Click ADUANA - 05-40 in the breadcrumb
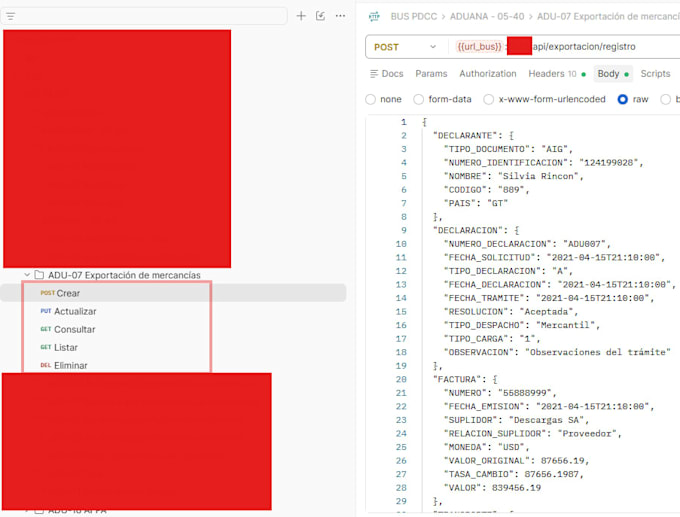680x517 pixels. pyautogui.click(x=487, y=16)
